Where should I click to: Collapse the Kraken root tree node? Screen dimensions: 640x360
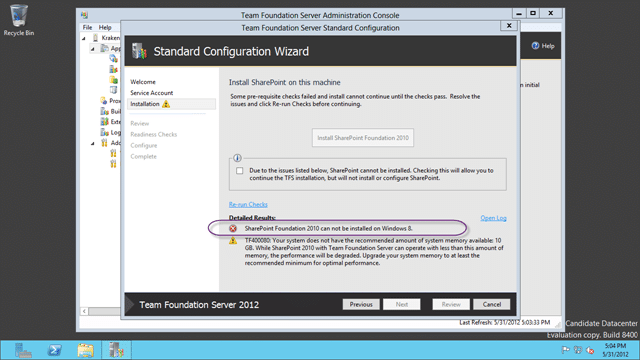tap(84, 38)
